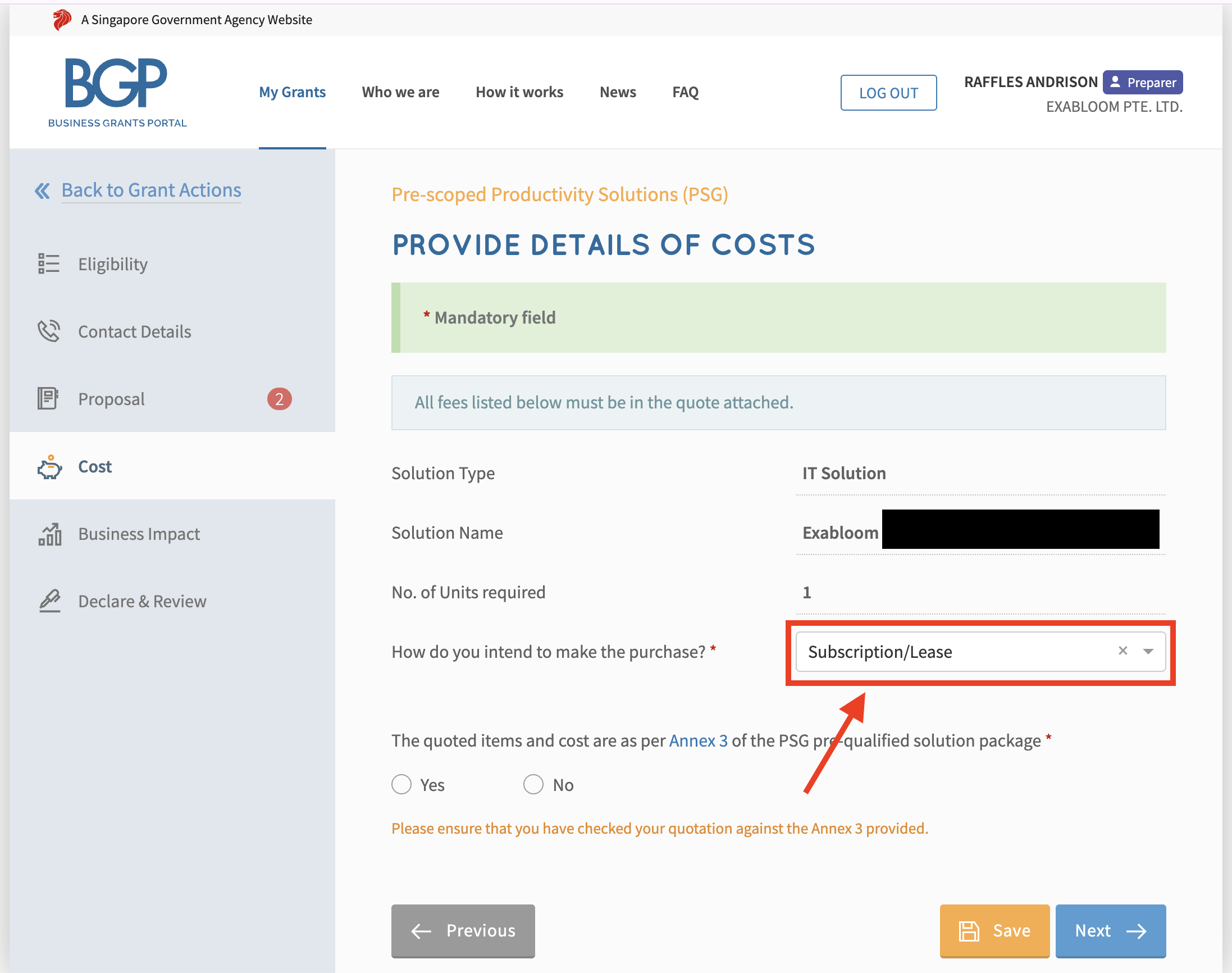
Task: Select the No radio button
Action: [x=533, y=784]
